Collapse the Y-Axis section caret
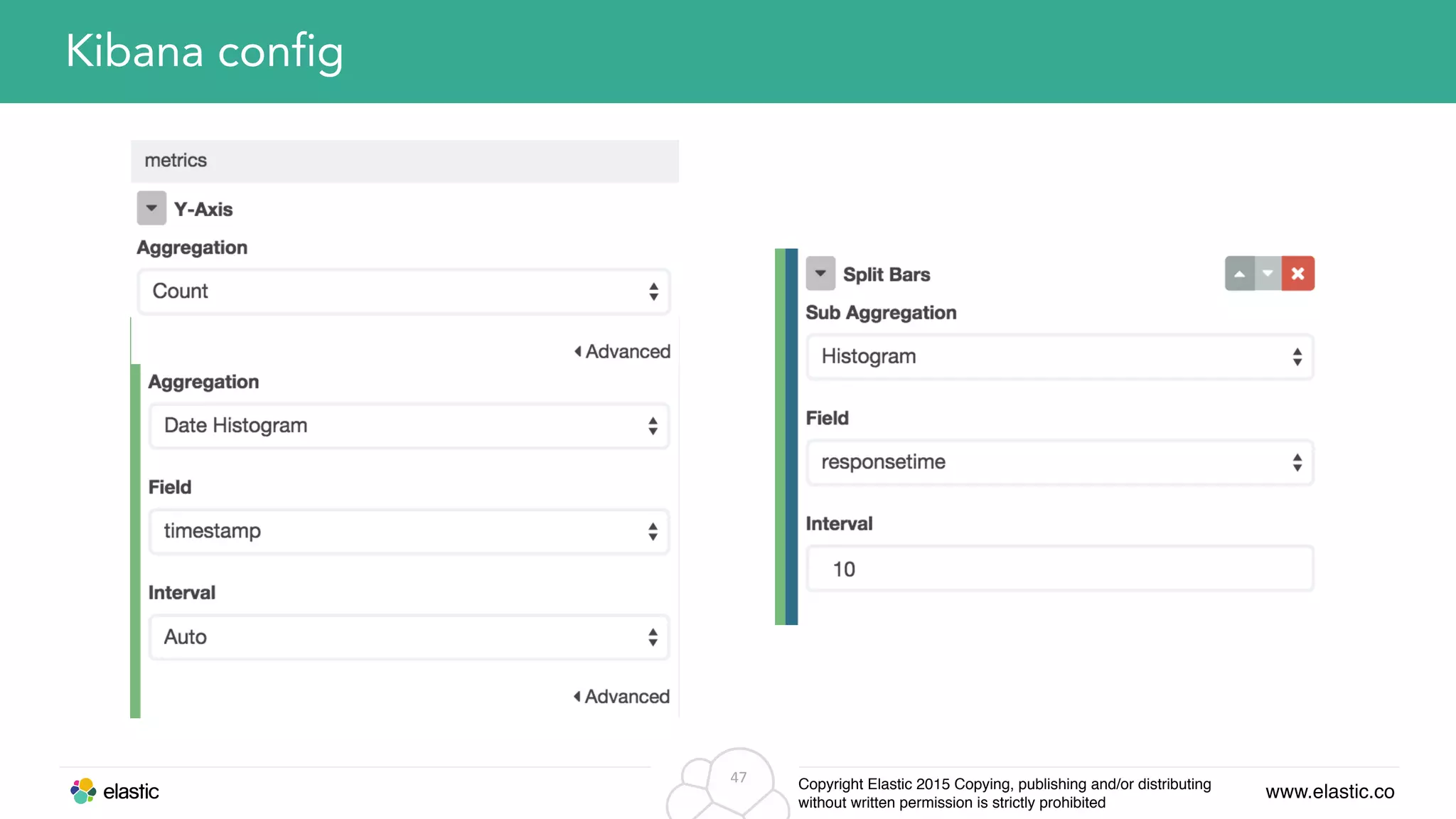The width and height of the screenshot is (1456, 819). point(151,208)
